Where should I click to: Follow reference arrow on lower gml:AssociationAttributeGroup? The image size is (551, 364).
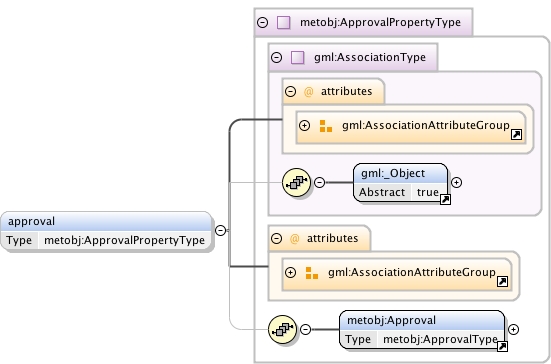click(503, 281)
